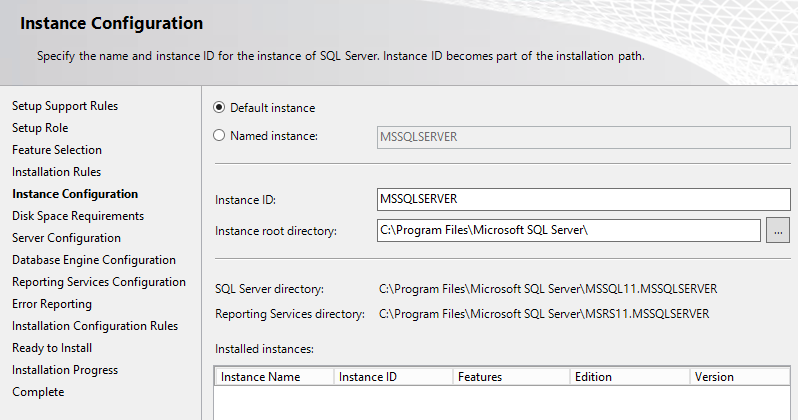Image resolution: width=798 pixels, height=420 pixels.
Task: Go to Disk Space Requirements step
Action: (x=78, y=216)
